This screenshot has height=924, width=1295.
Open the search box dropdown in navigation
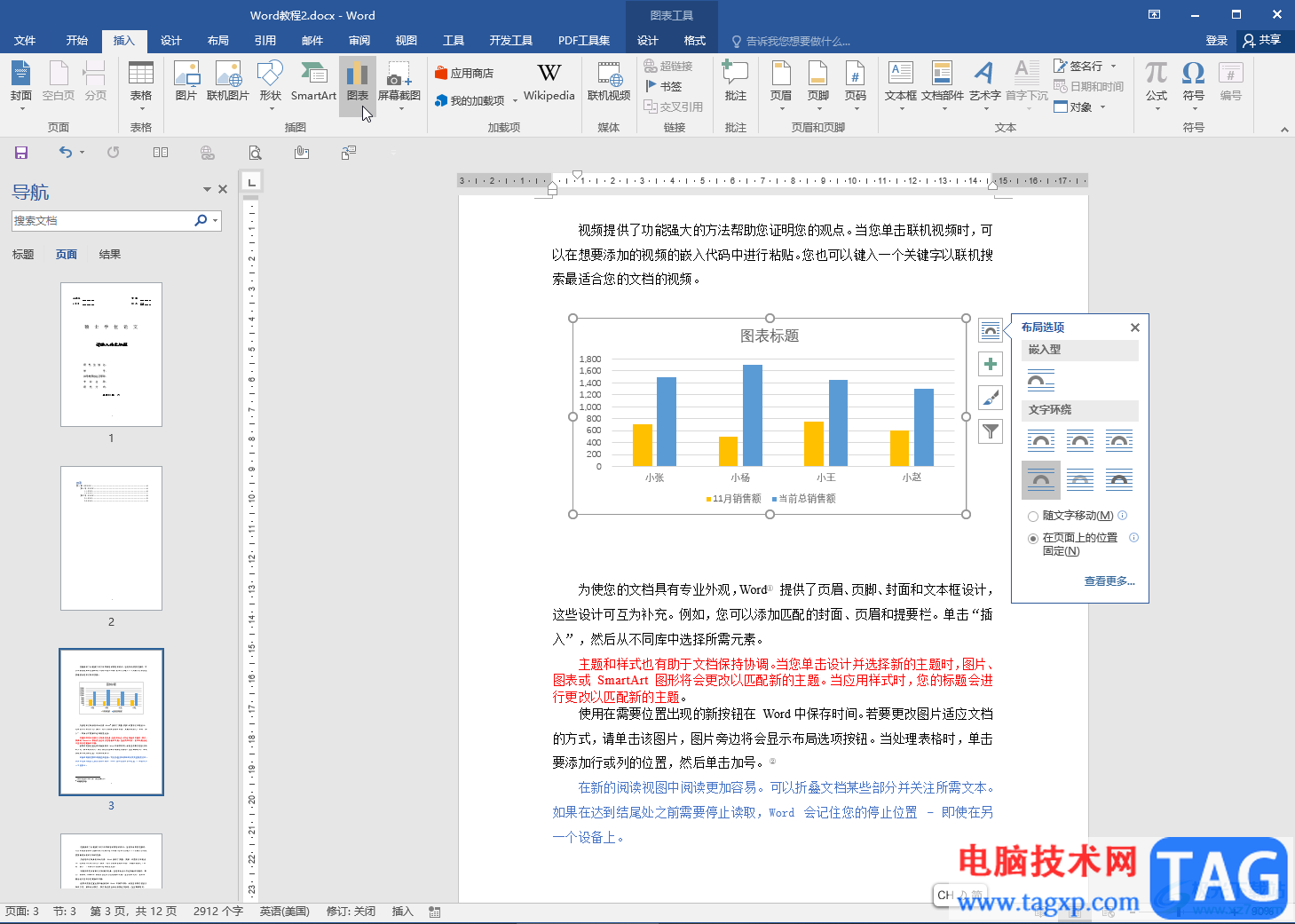[215, 221]
